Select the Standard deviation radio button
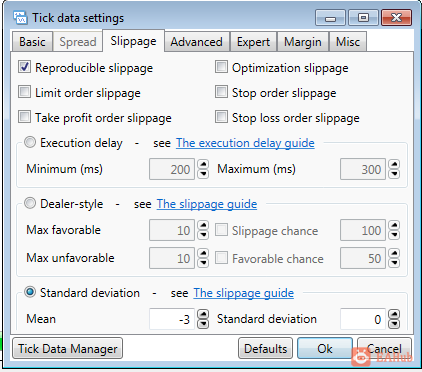 pyautogui.click(x=30, y=292)
